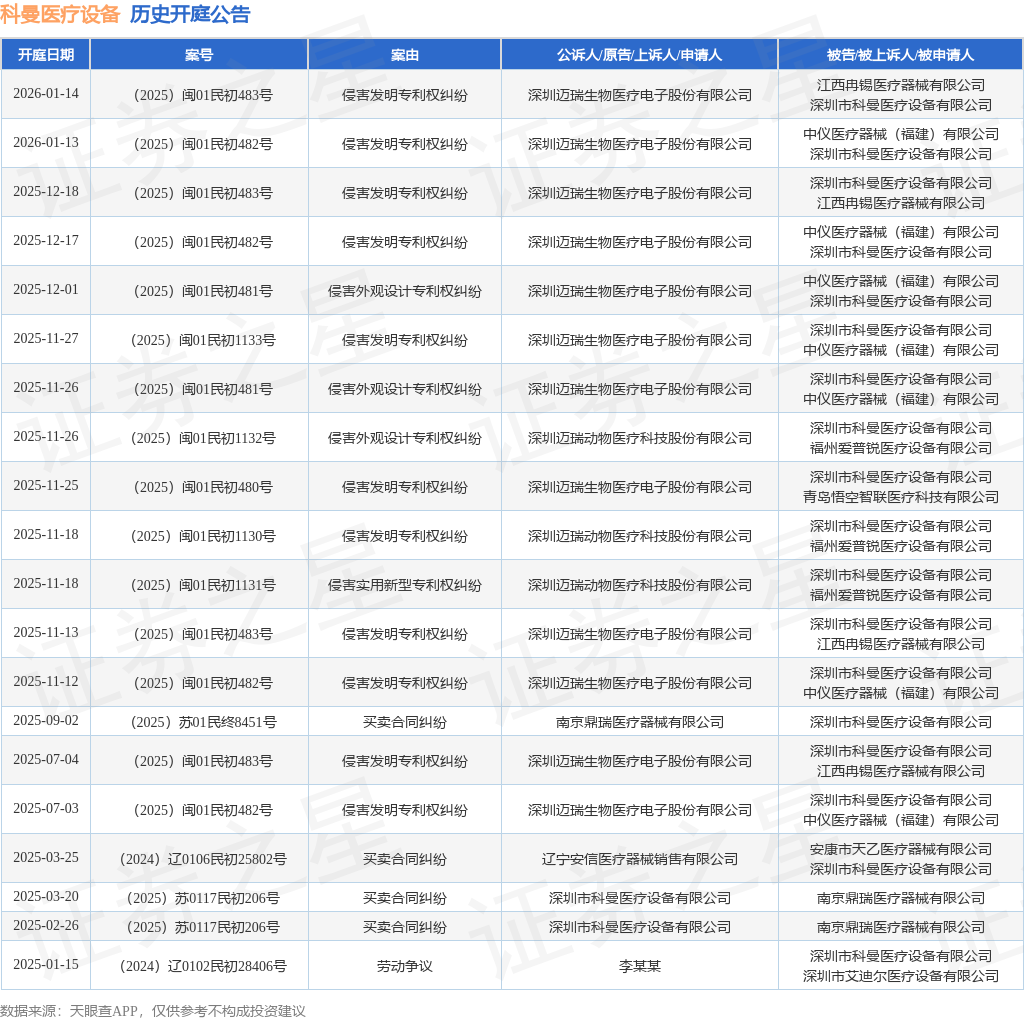Click 侵害外观设计专利权纠纷 in the 2025-12-01 row

click(405, 291)
